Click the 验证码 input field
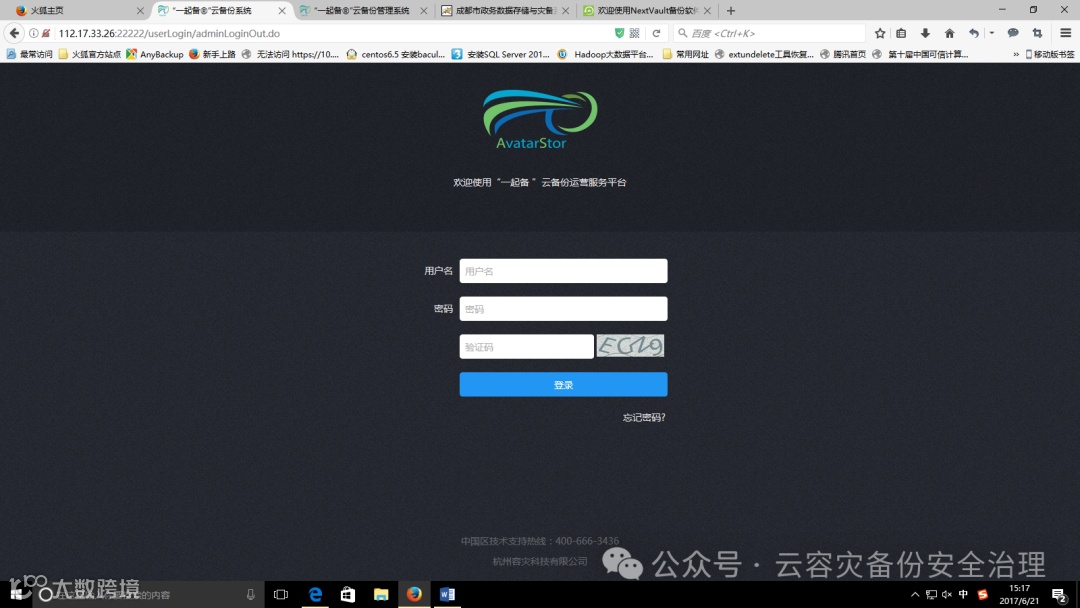This screenshot has width=1080, height=608. click(x=526, y=346)
